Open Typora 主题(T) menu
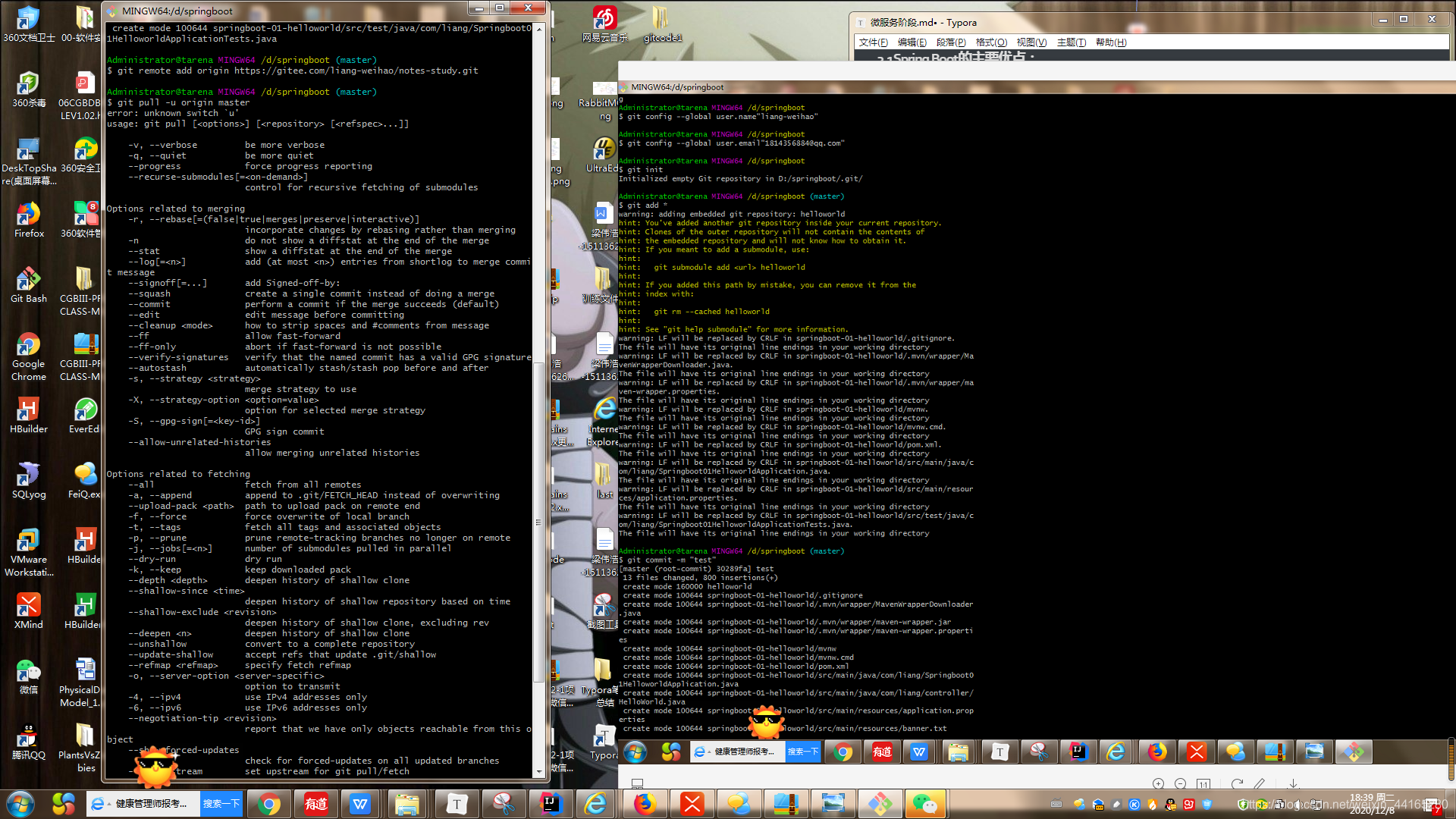The image size is (1456, 819). 1071,42
